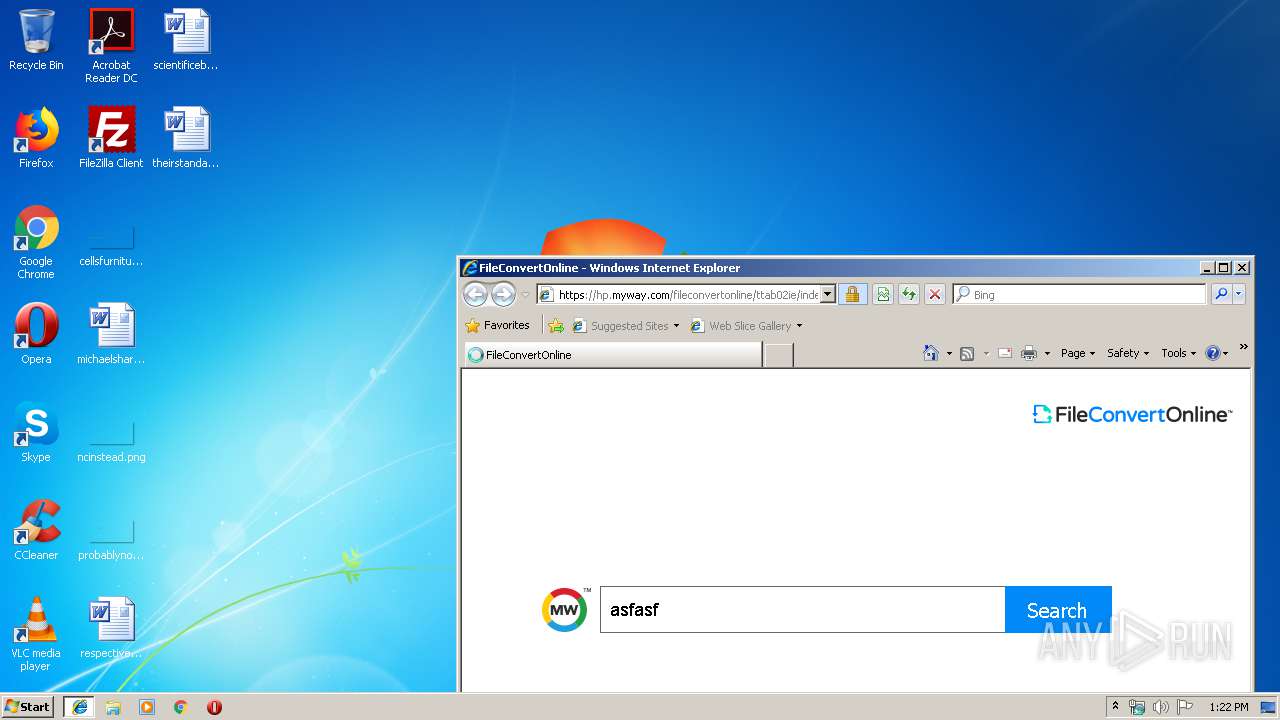1280x720 pixels.
Task: Open the Tools menu
Action: (x=1178, y=353)
